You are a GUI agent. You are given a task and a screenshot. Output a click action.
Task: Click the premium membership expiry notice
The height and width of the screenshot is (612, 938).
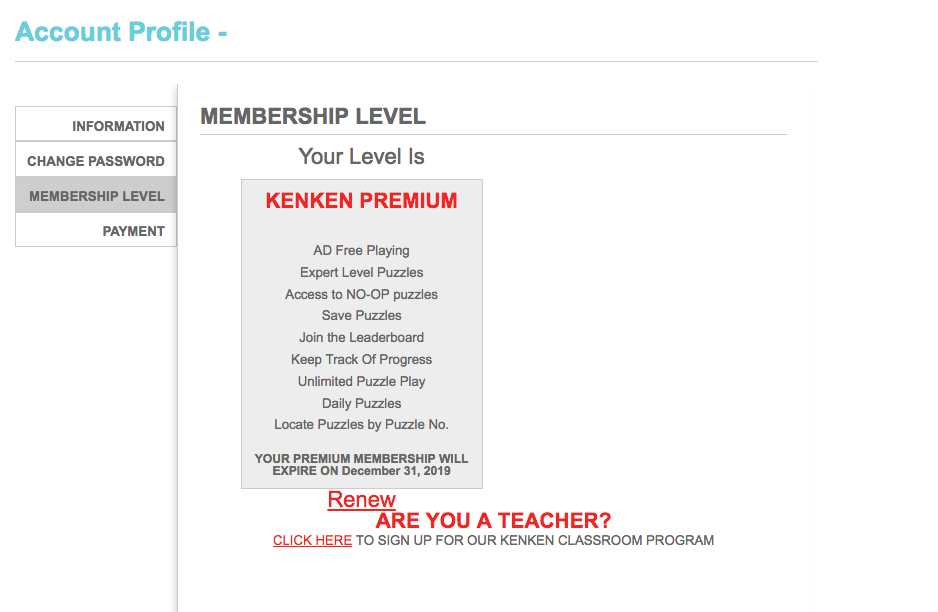point(361,465)
